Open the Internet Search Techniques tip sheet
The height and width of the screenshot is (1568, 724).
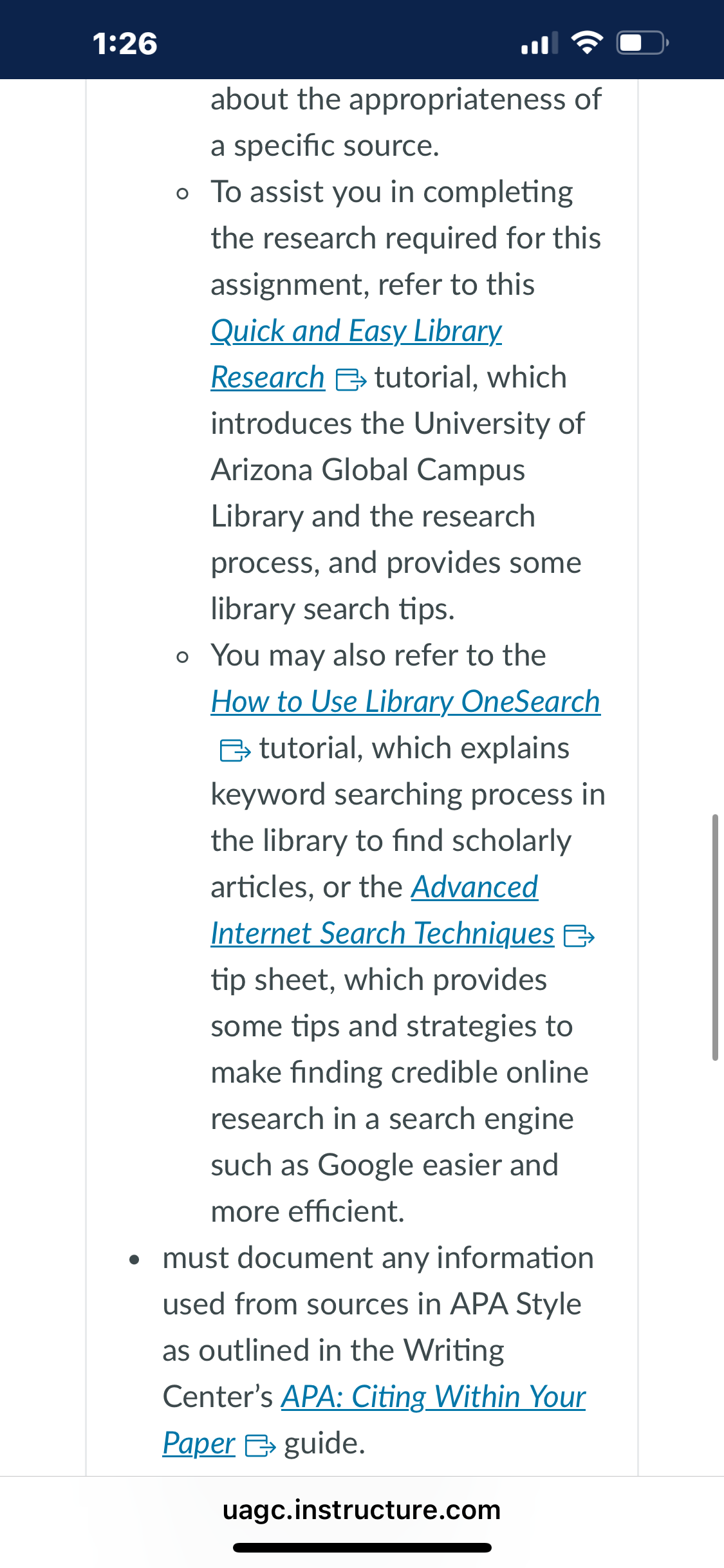point(382,933)
